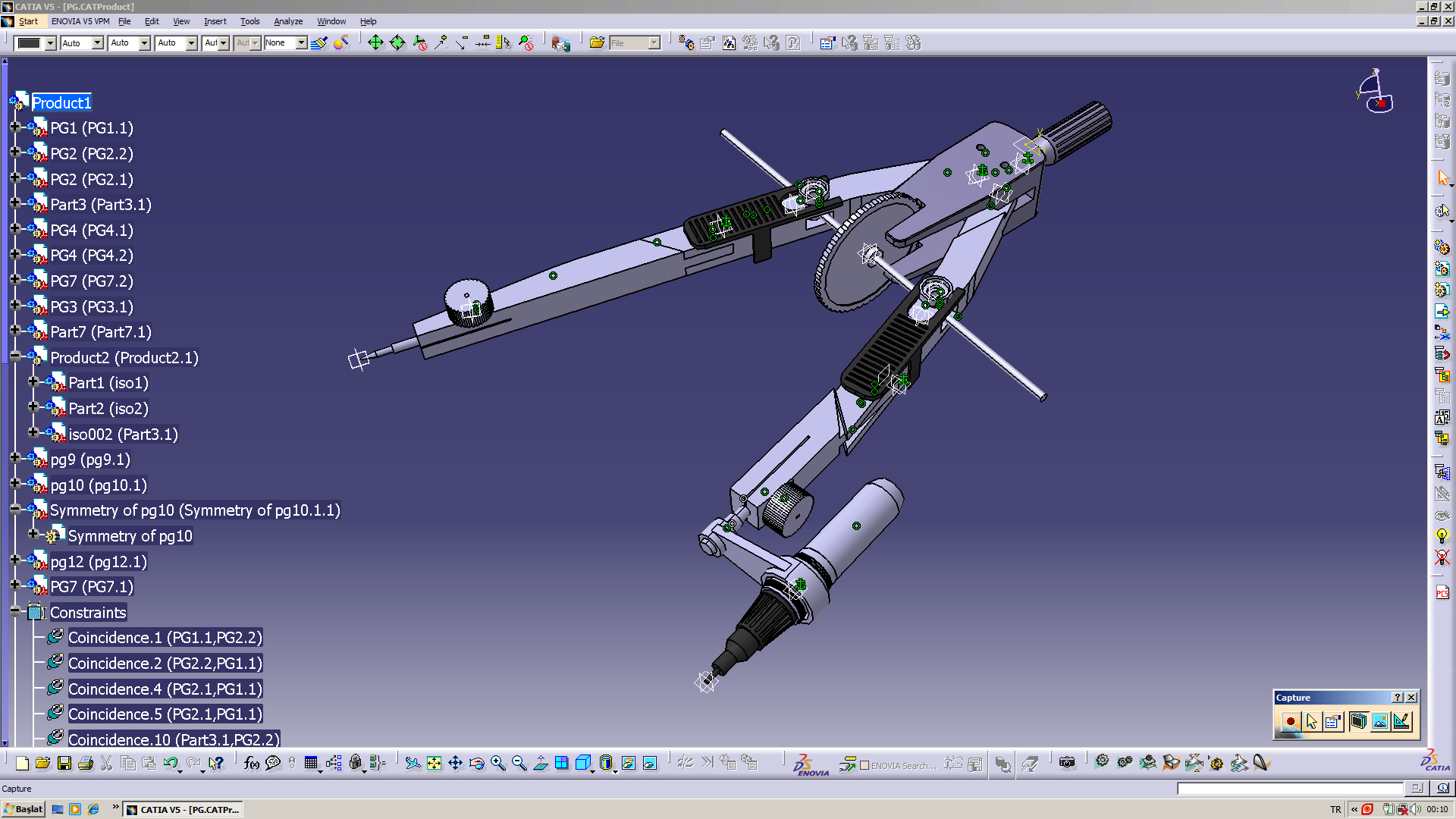Click the Fit All In icon

(x=434, y=763)
